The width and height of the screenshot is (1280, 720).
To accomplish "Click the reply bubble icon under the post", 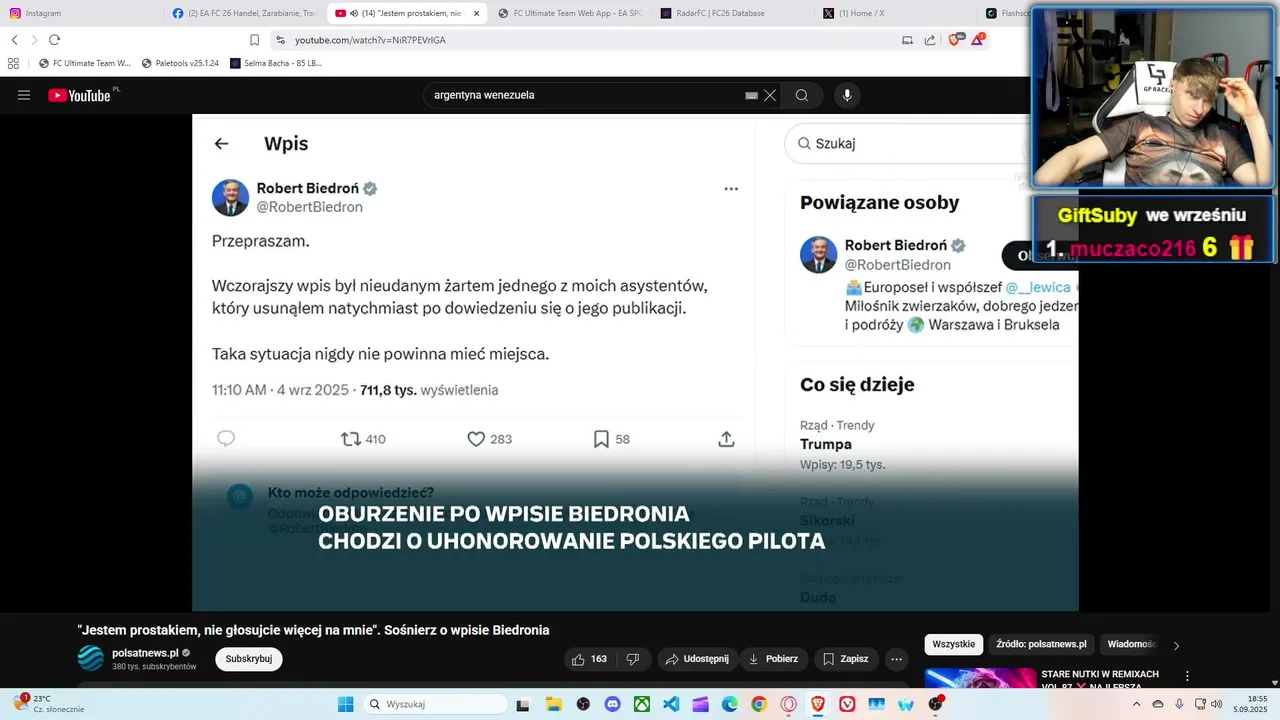I will coord(226,439).
